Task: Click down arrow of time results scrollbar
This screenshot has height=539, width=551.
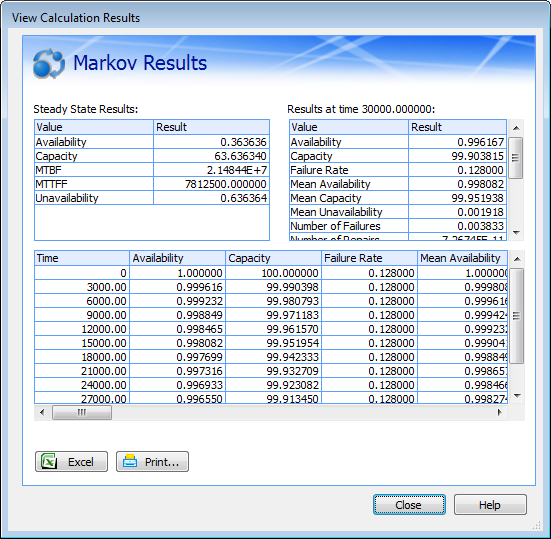Action: 516,233
